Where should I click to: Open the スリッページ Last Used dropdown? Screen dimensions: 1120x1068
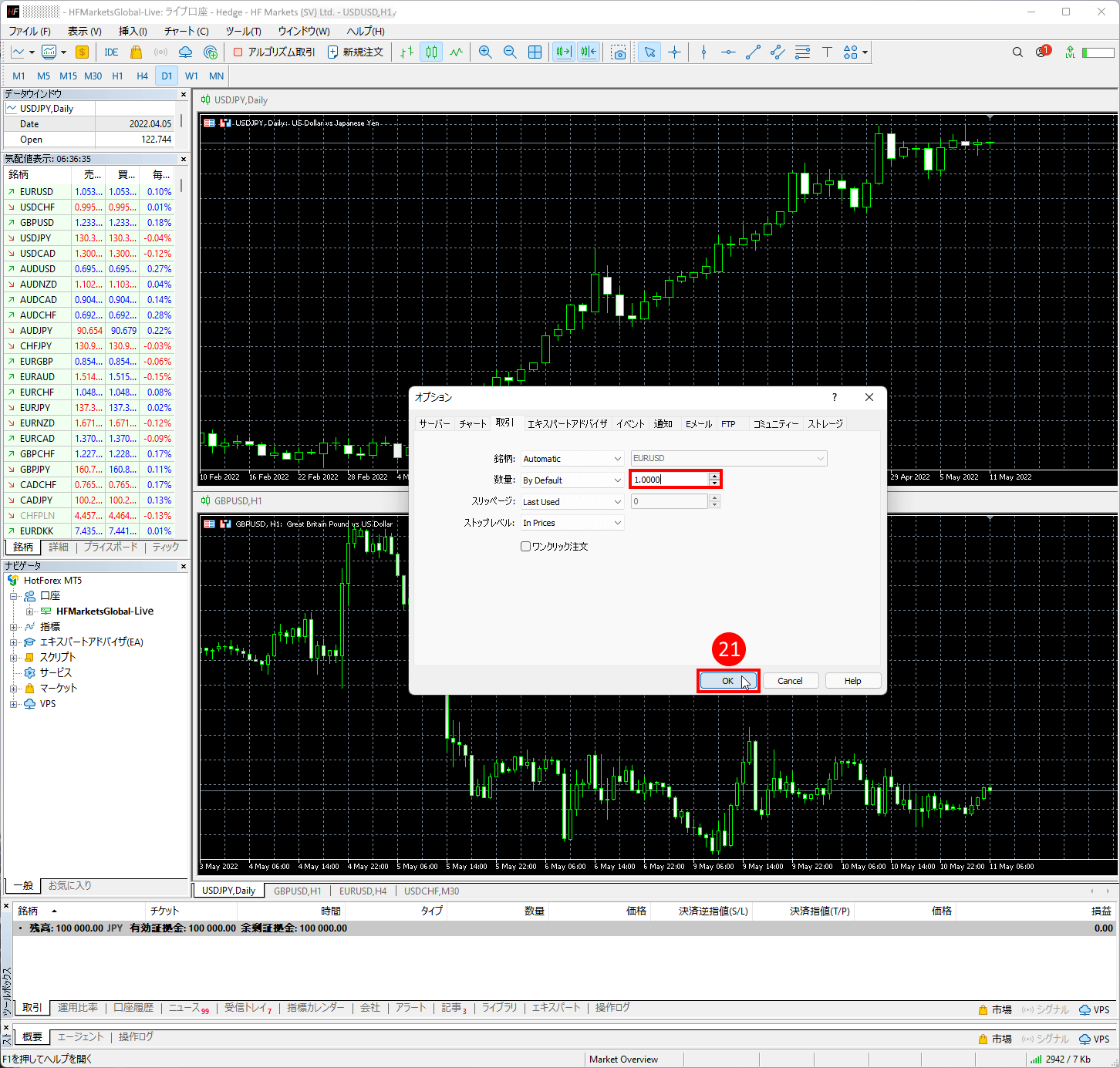pyautogui.click(x=572, y=502)
